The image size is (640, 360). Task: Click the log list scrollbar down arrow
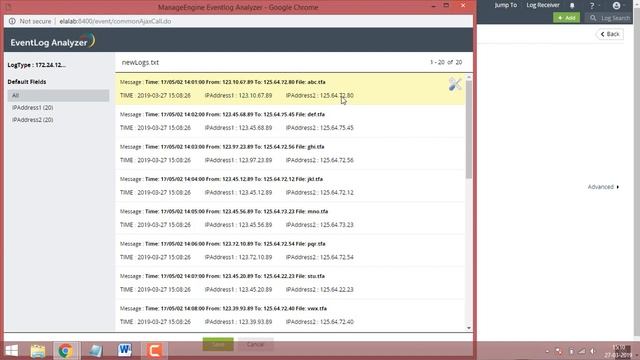pyautogui.click(x=469, y=328)
